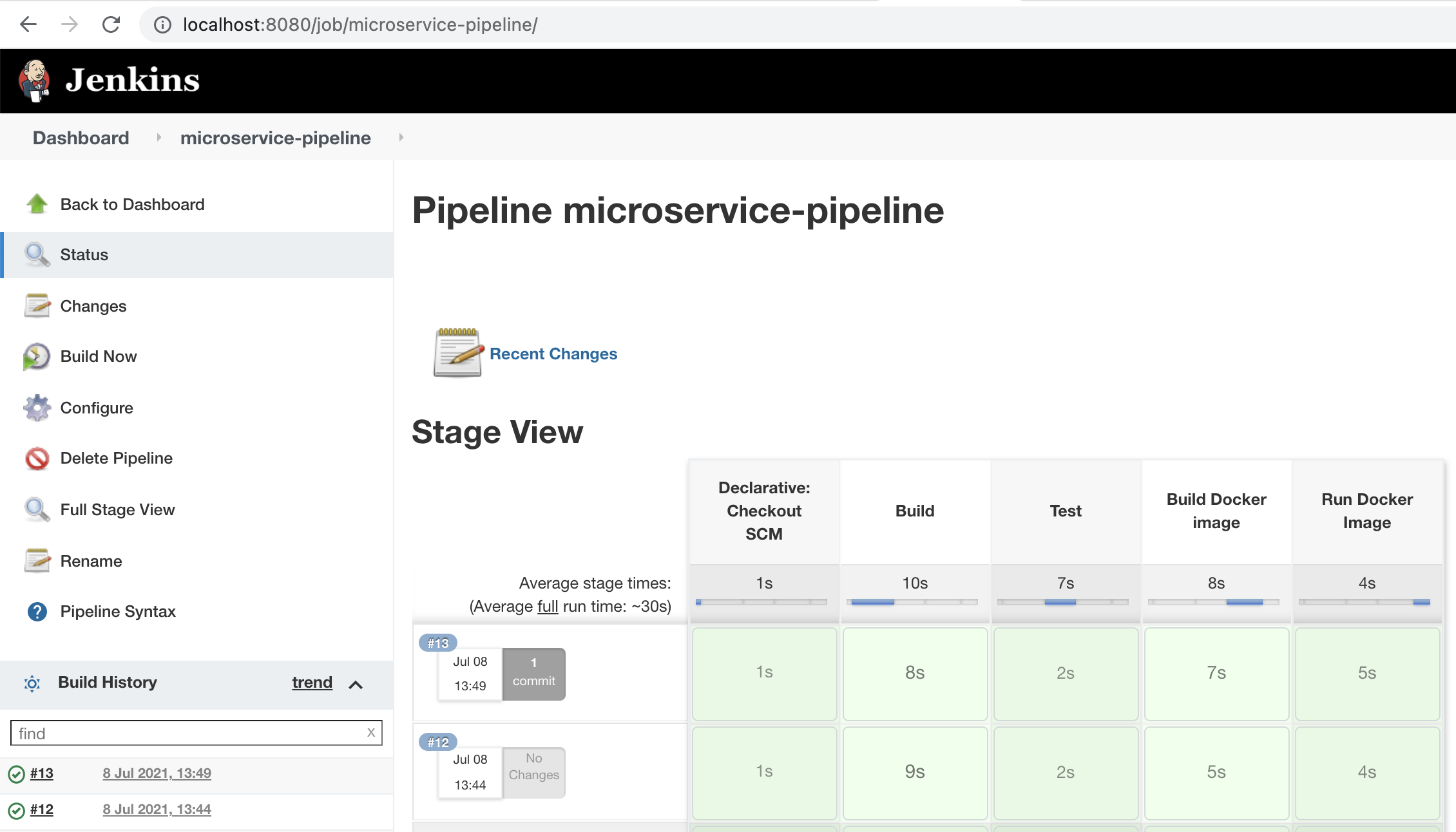Expand the Dashboard breadcrumb arrow
This screenshot has width=1456, height=832.
(x=155, y=139)
